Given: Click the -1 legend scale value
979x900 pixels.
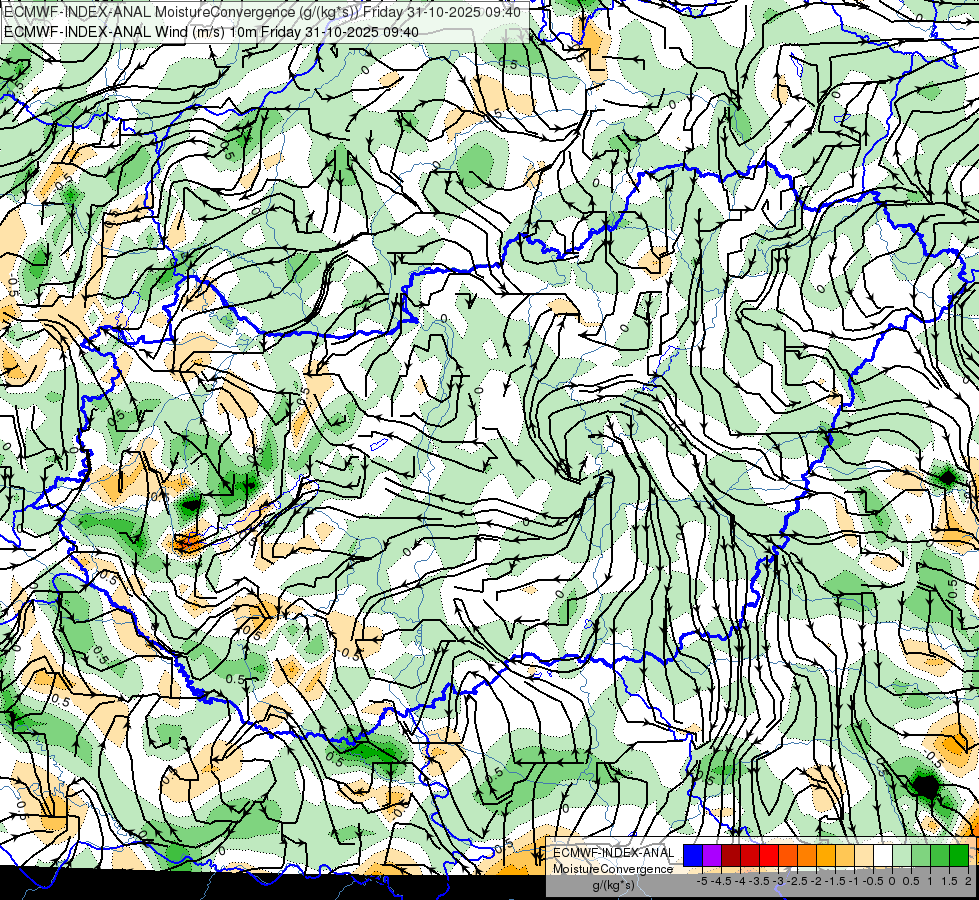Looking at the screenshot, I should [854, 881].
